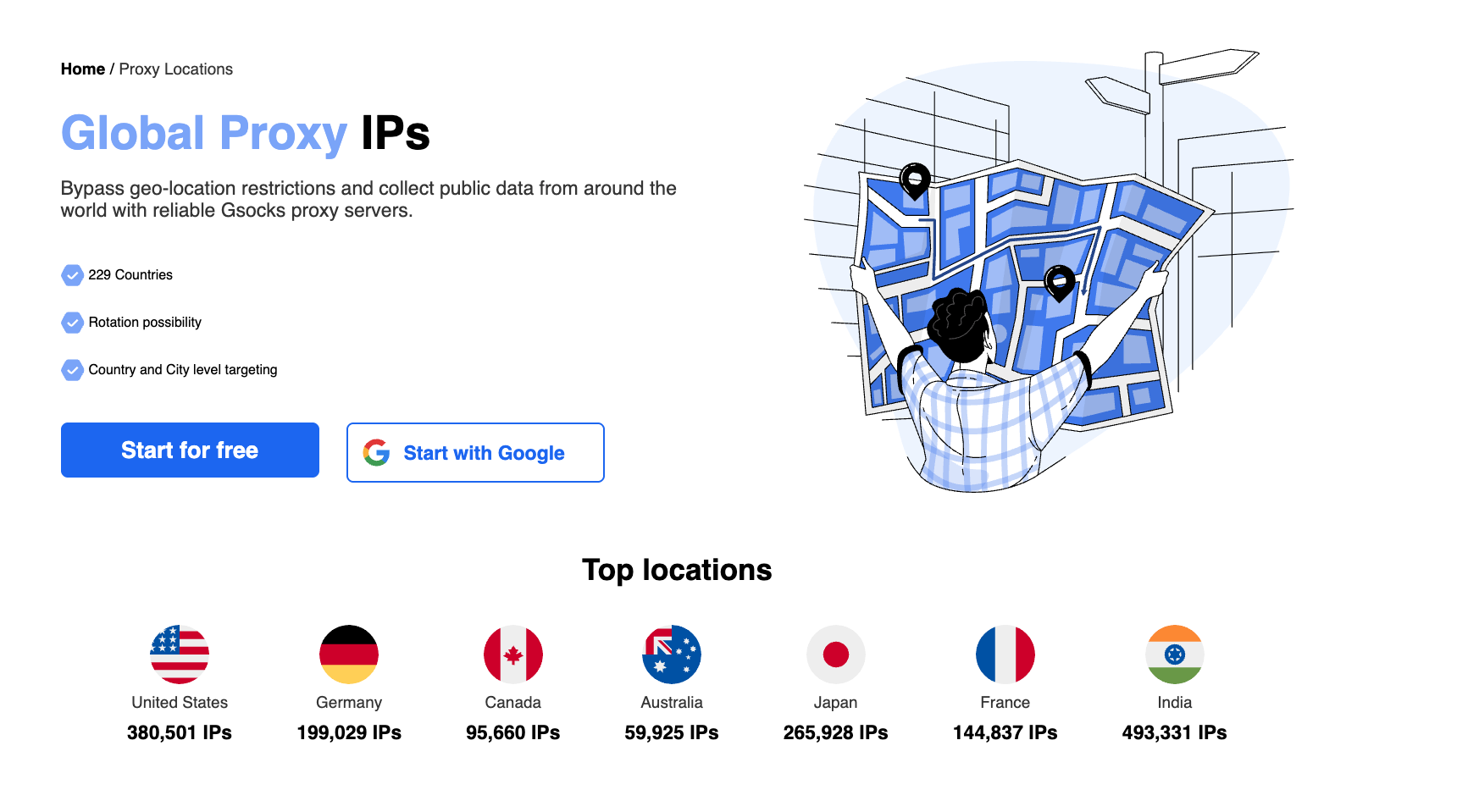Click the upper-left map pin on illustration
The width and height of the screenshot is (1479, 812).
click(x=915, y=180)
